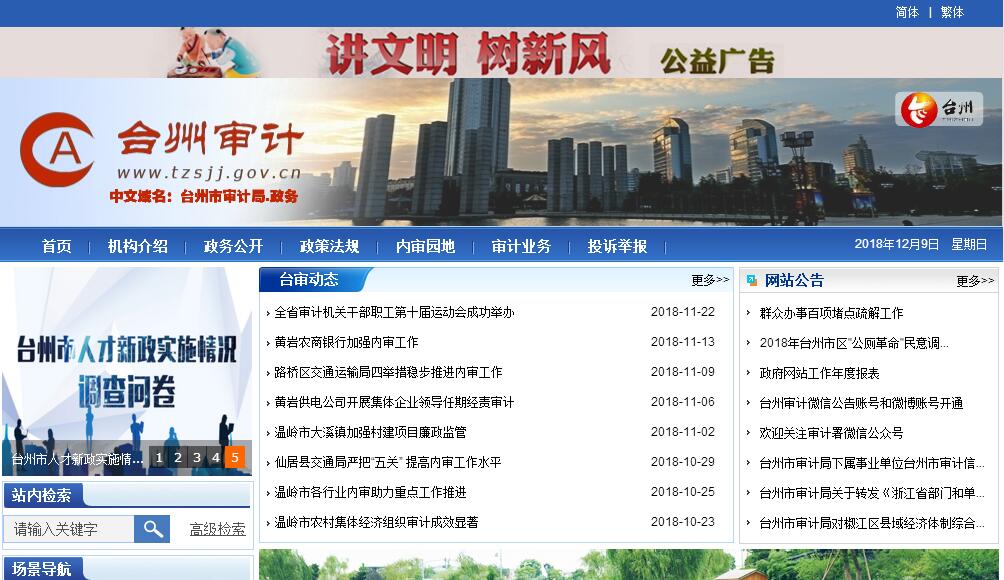
Task: Select slide number 1 in carousel
Action: 158,458
